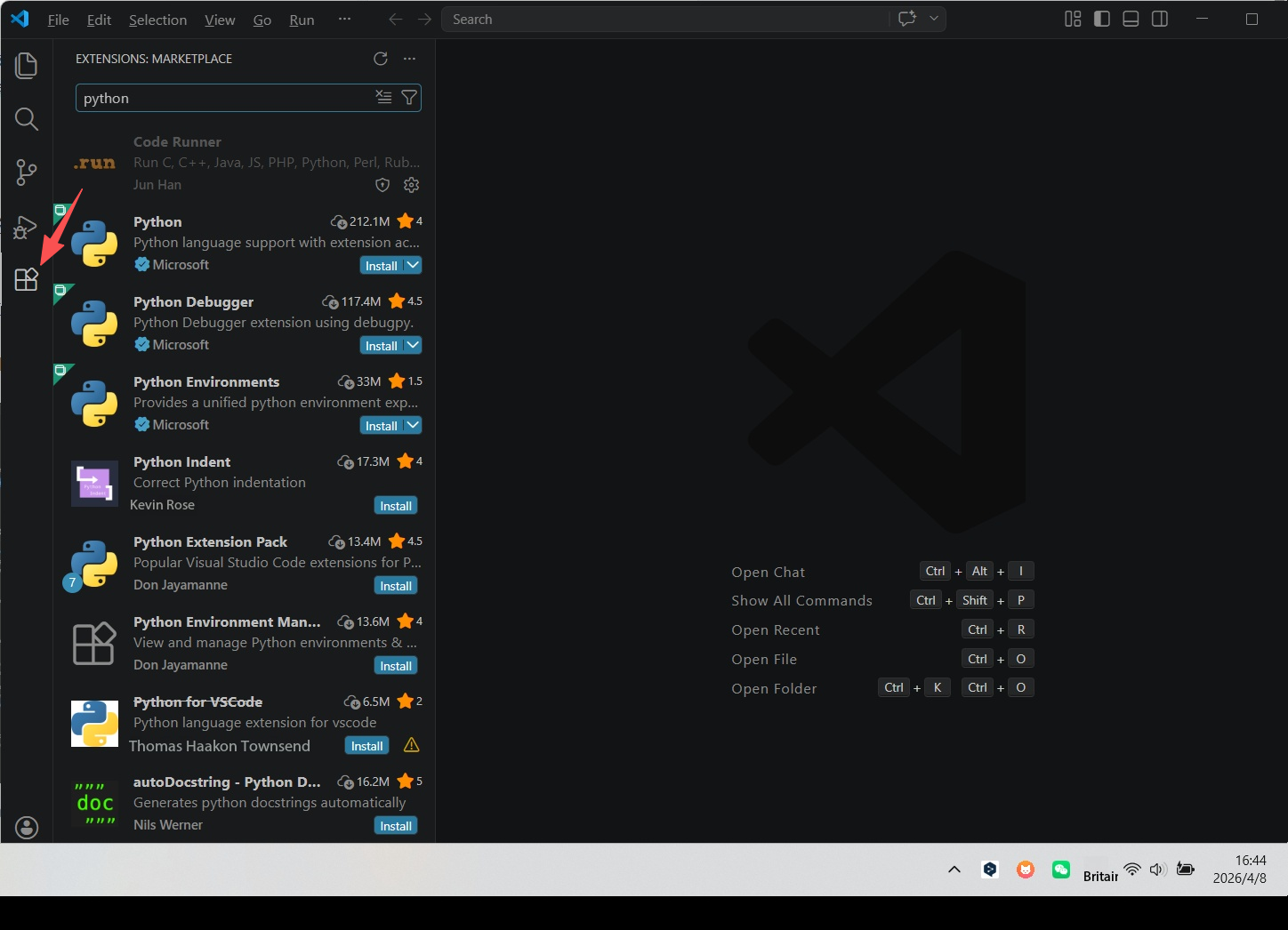Click the orange cat tray icon

point(1026,870)
